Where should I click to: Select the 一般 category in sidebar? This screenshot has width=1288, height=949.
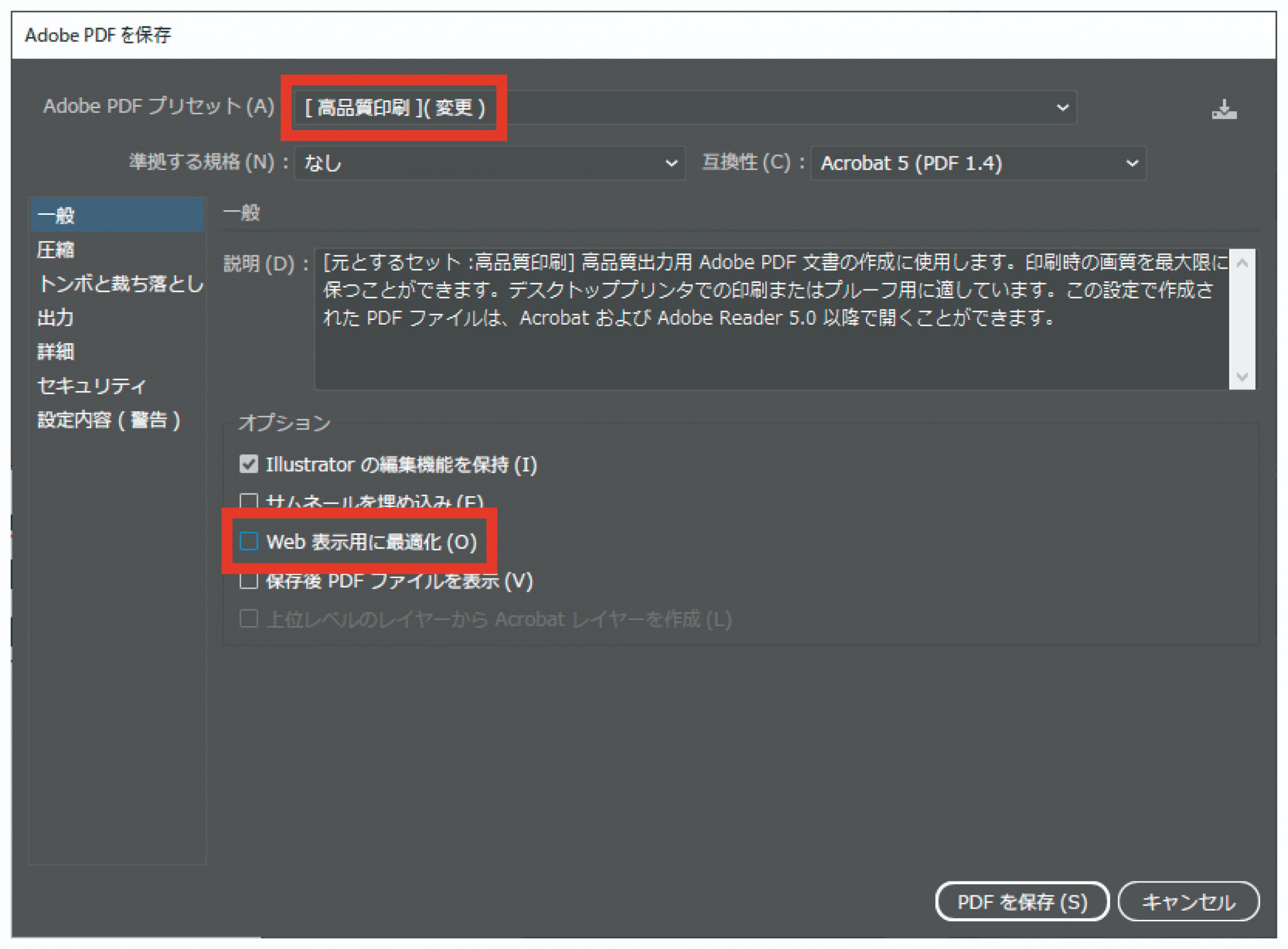[117, 215]
